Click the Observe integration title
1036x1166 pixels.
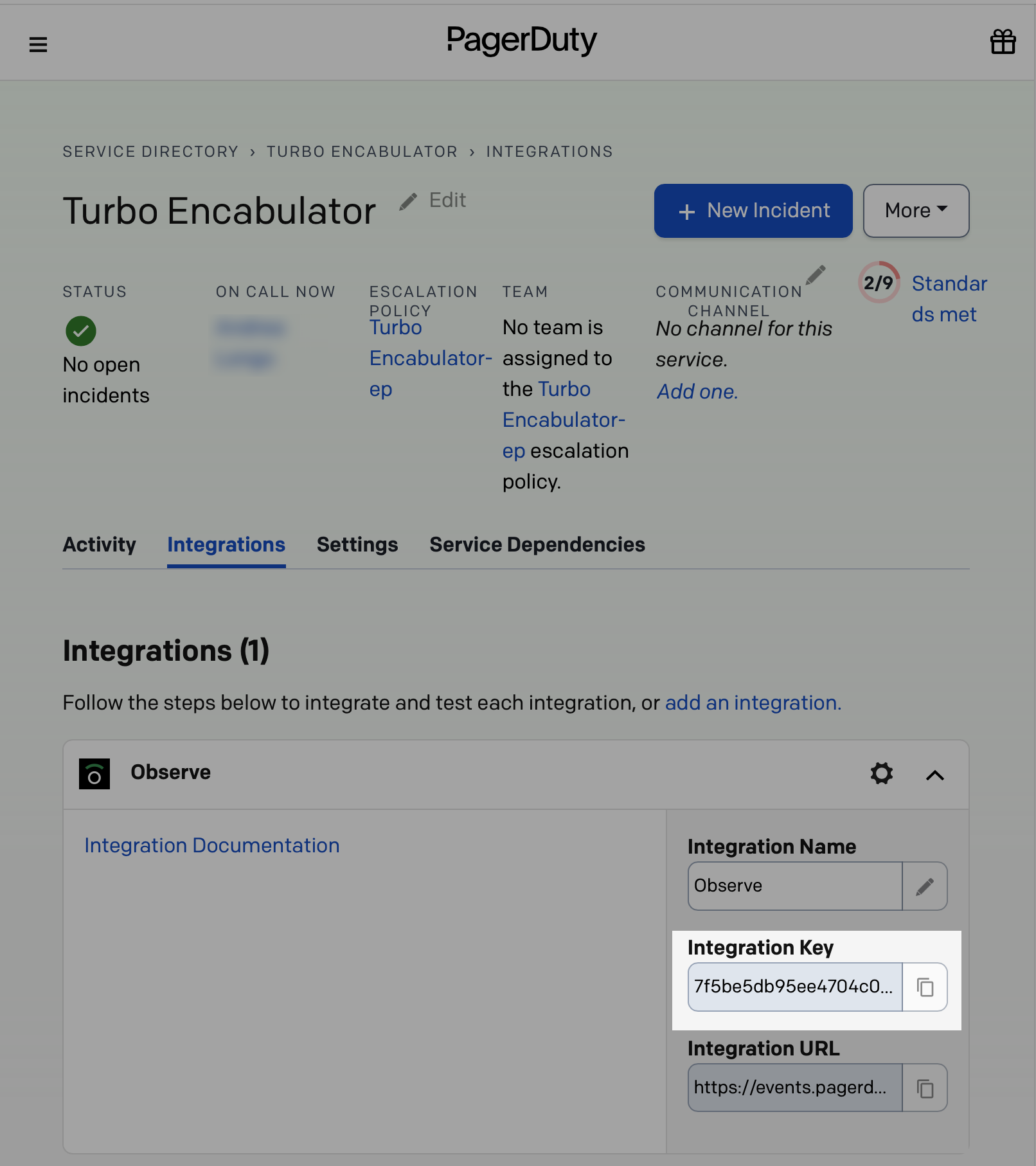click(171, 773)
